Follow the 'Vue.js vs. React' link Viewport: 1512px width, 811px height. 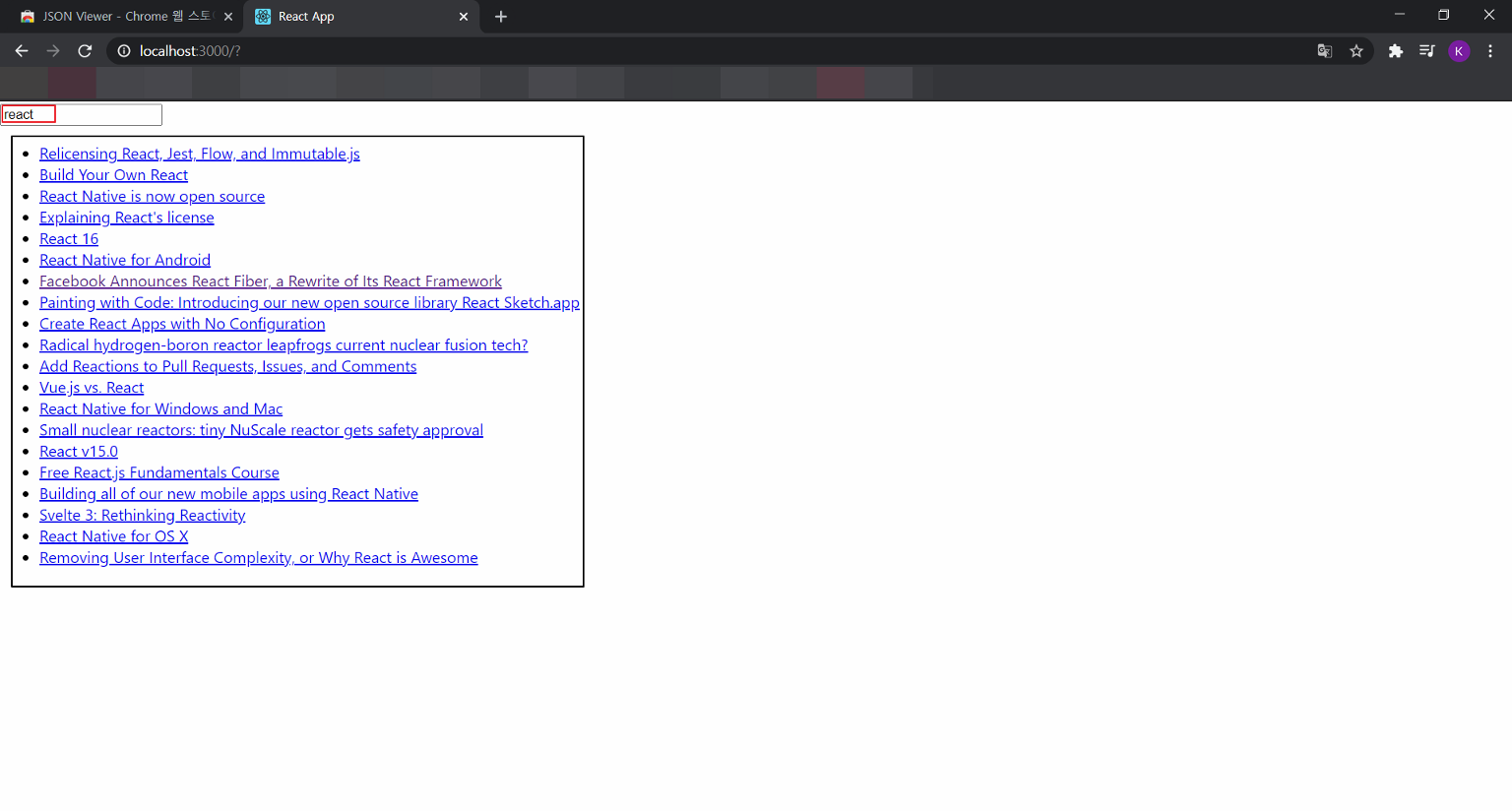click(x=92, y=388)
